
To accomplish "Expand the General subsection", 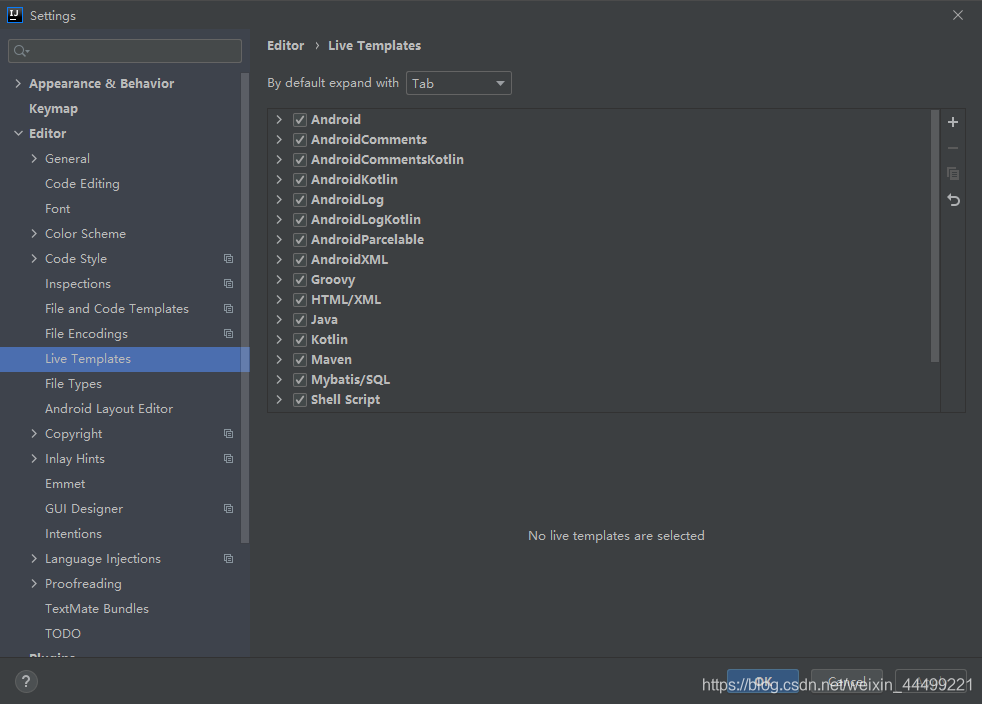I will click(34, 158).
